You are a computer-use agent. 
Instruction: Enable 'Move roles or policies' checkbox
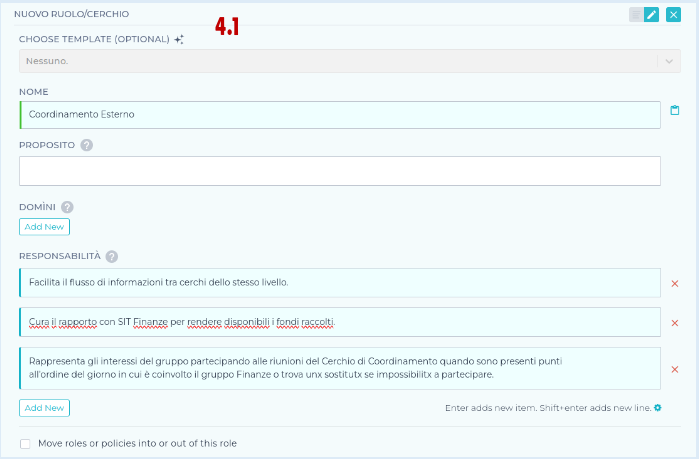point(25,443)
